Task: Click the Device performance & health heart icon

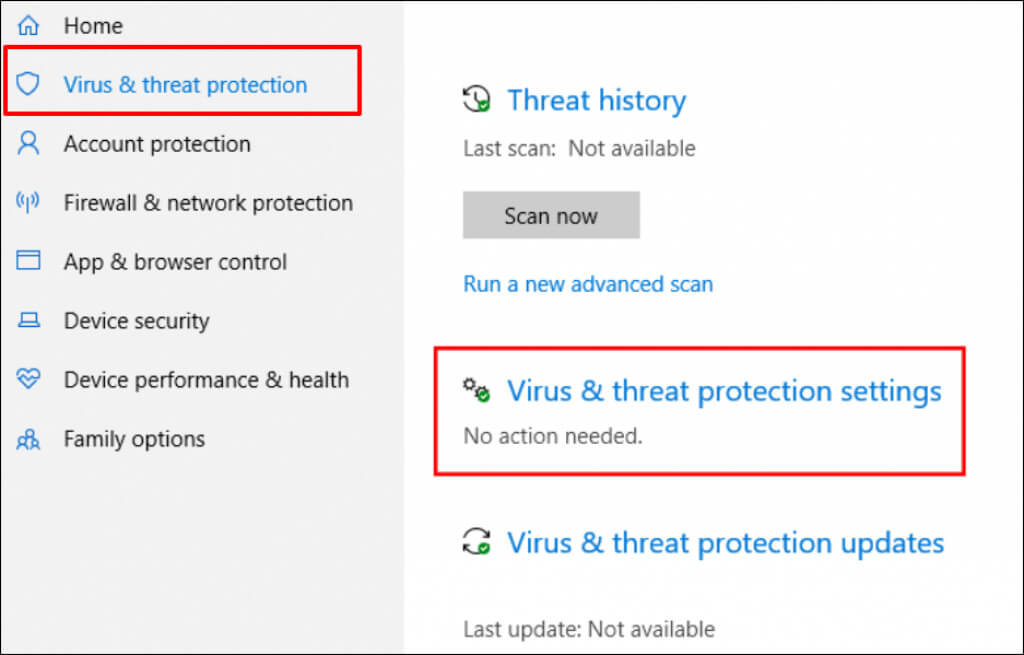Action: coord(28,380)
